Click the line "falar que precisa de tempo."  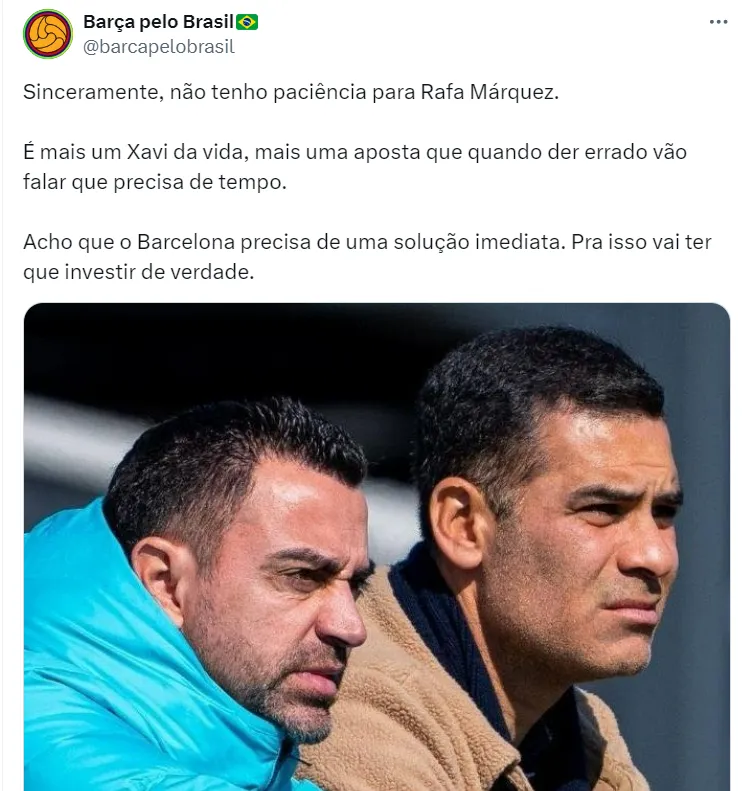pos(155,182)
